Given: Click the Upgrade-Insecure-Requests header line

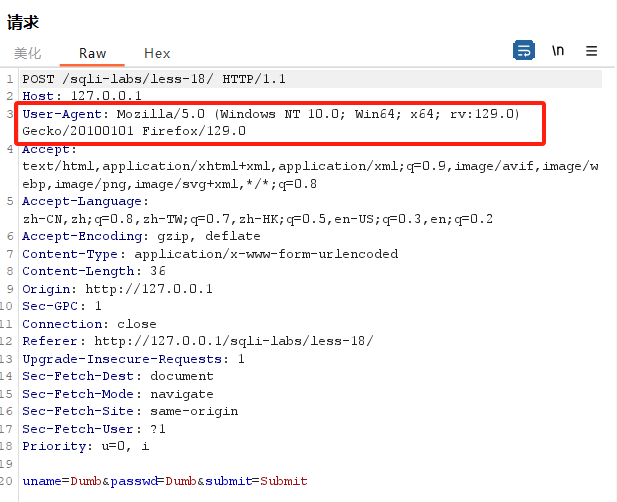Looking at the screenshot, I should tap(133, 359).
